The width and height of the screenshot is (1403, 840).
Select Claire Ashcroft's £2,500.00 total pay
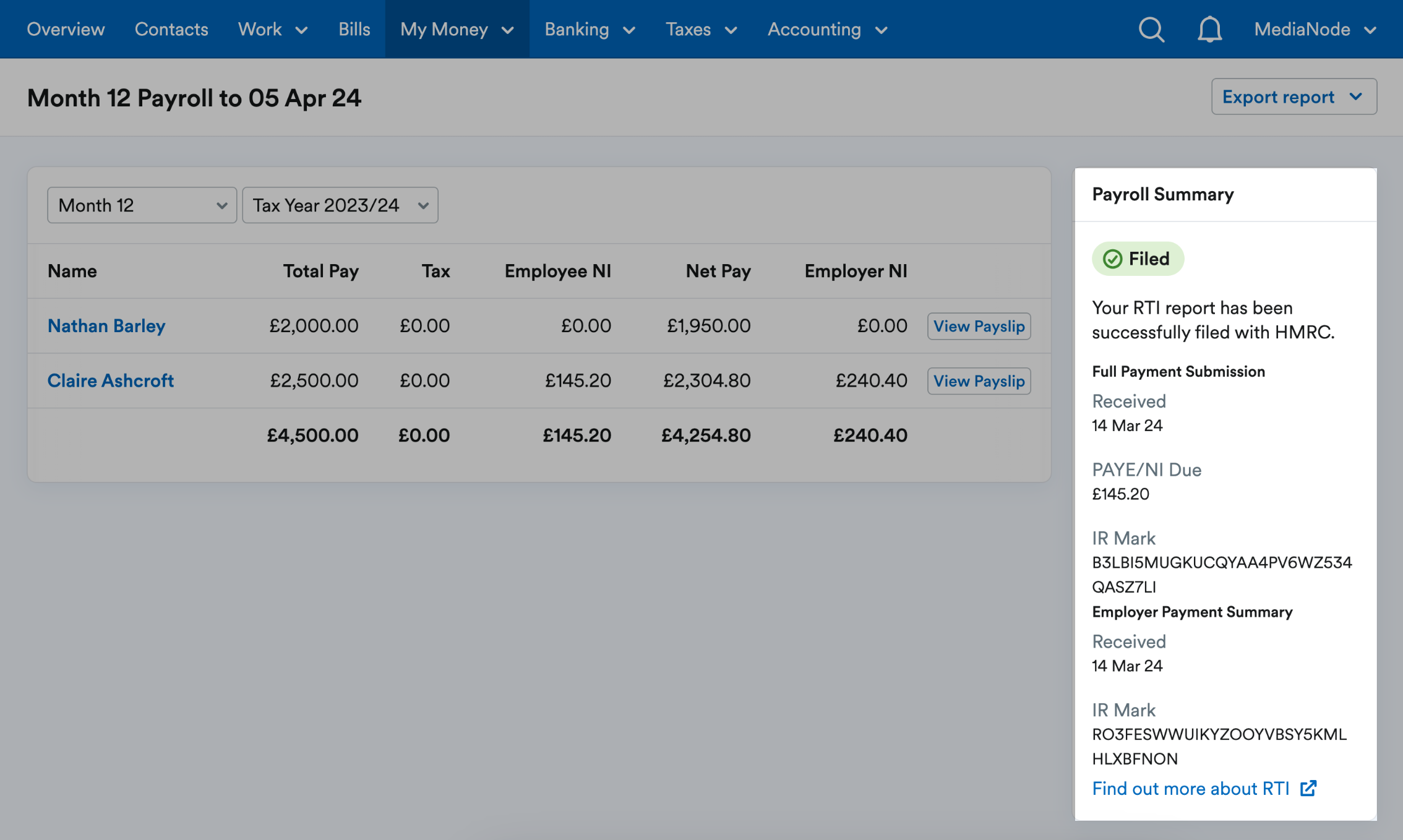point(314,380)
